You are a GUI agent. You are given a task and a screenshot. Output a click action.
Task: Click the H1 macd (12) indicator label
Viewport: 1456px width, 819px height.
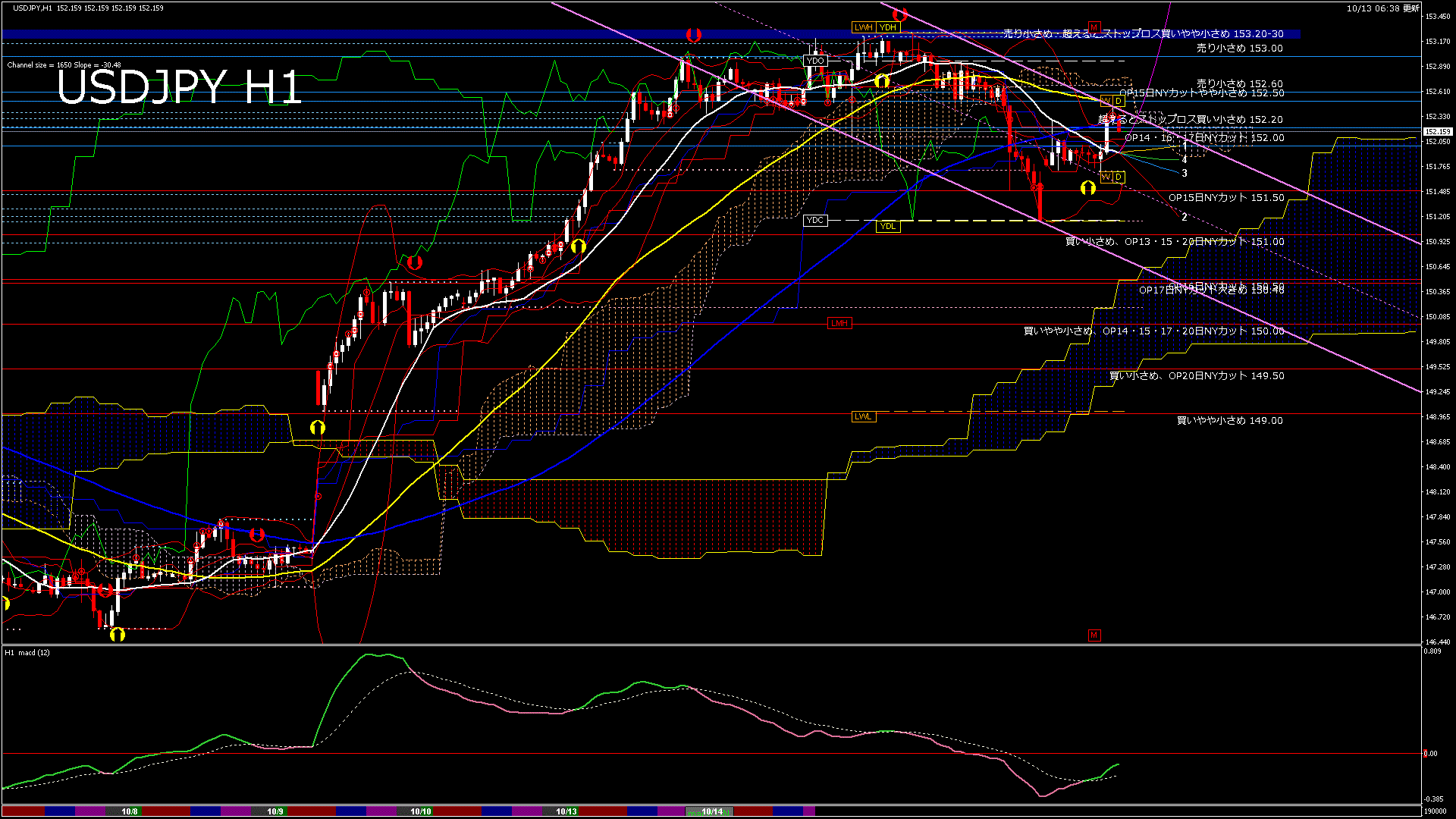pyautogui.click(x=27, y=652)
